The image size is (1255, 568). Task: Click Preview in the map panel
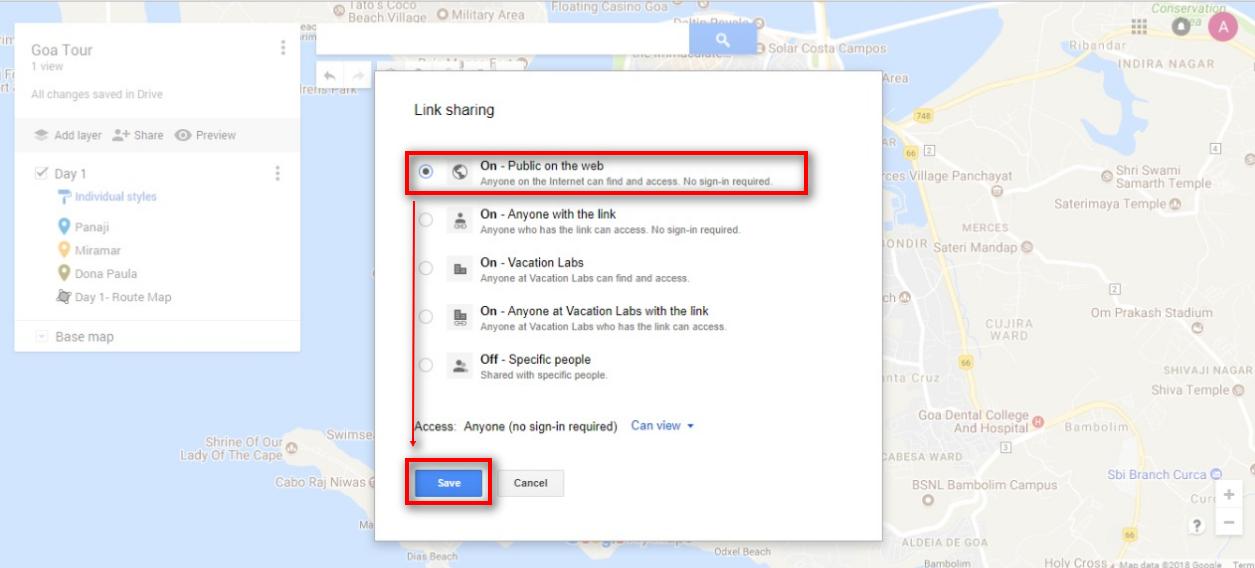coord(205,135)
